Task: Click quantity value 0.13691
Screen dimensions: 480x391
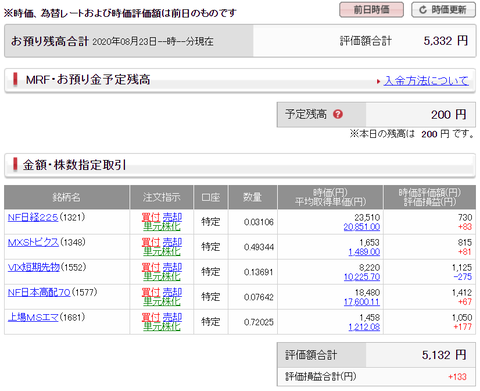Action: [258, 272]
